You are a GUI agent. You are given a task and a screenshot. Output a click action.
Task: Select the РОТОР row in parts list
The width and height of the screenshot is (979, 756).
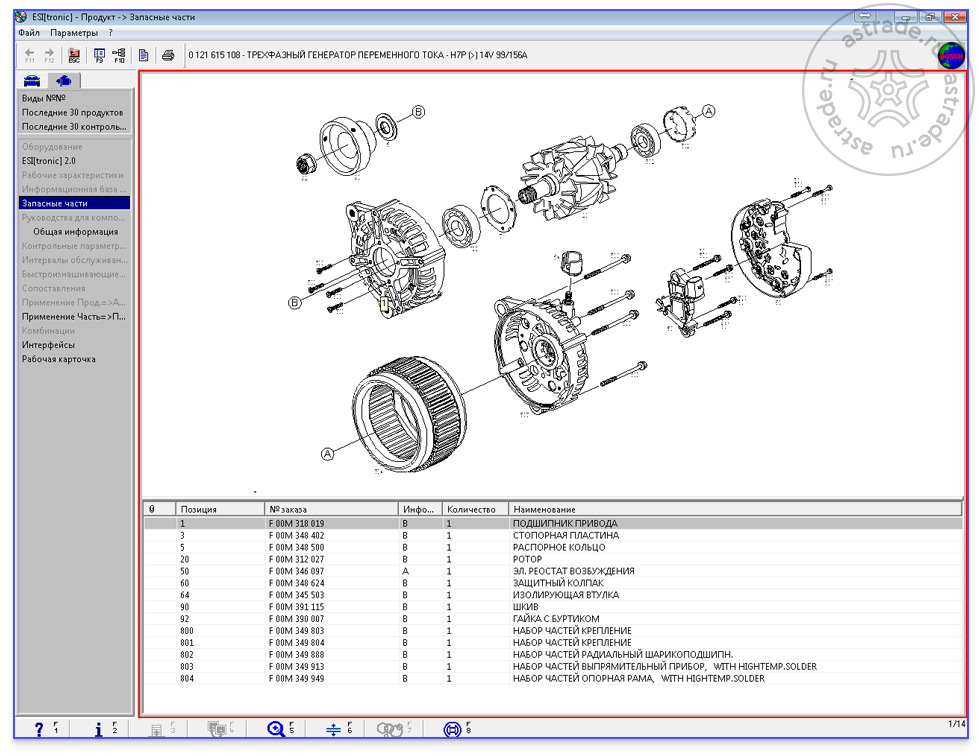[527, 559]
